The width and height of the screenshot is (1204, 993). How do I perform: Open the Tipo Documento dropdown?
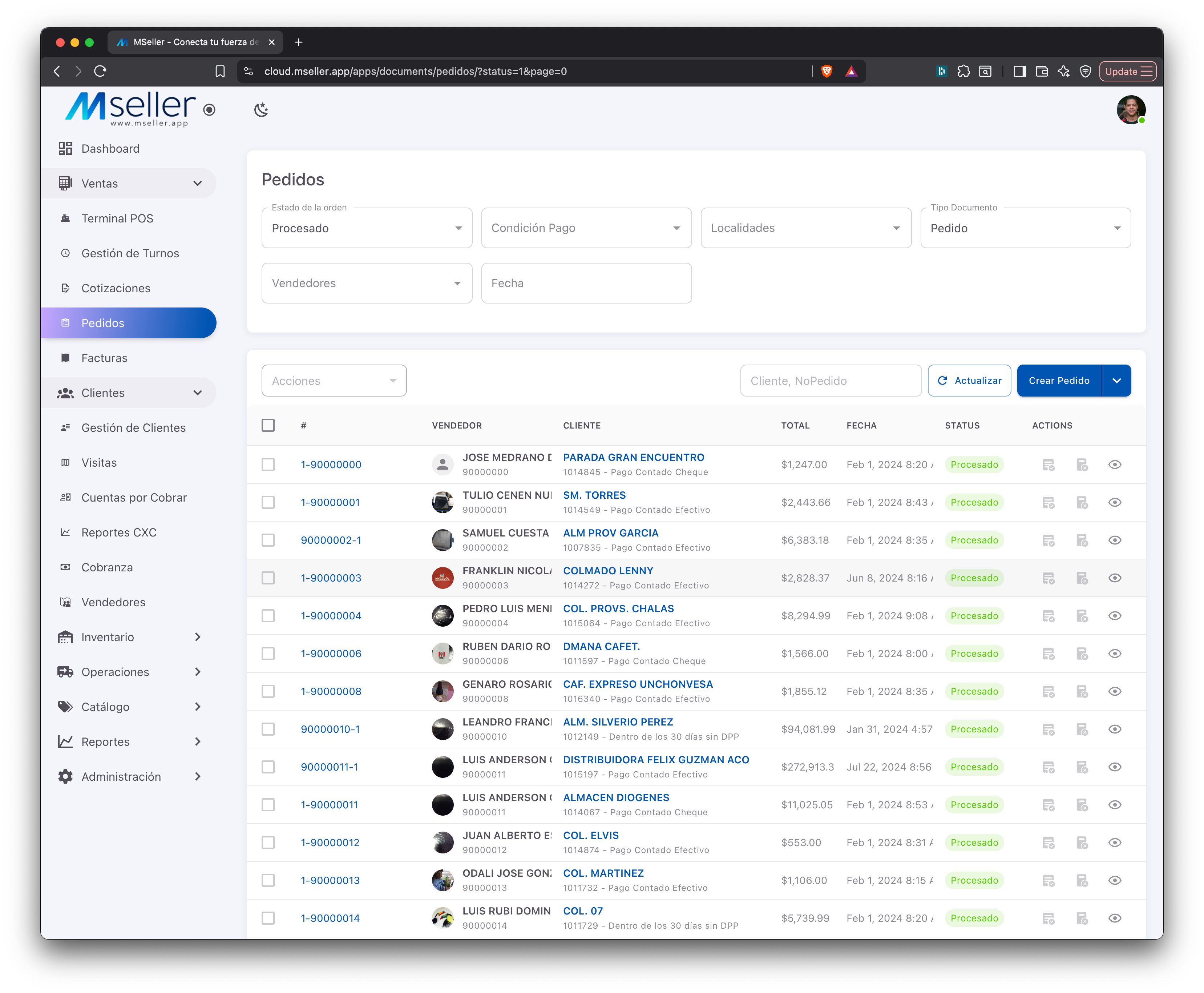click(1025, 228)
